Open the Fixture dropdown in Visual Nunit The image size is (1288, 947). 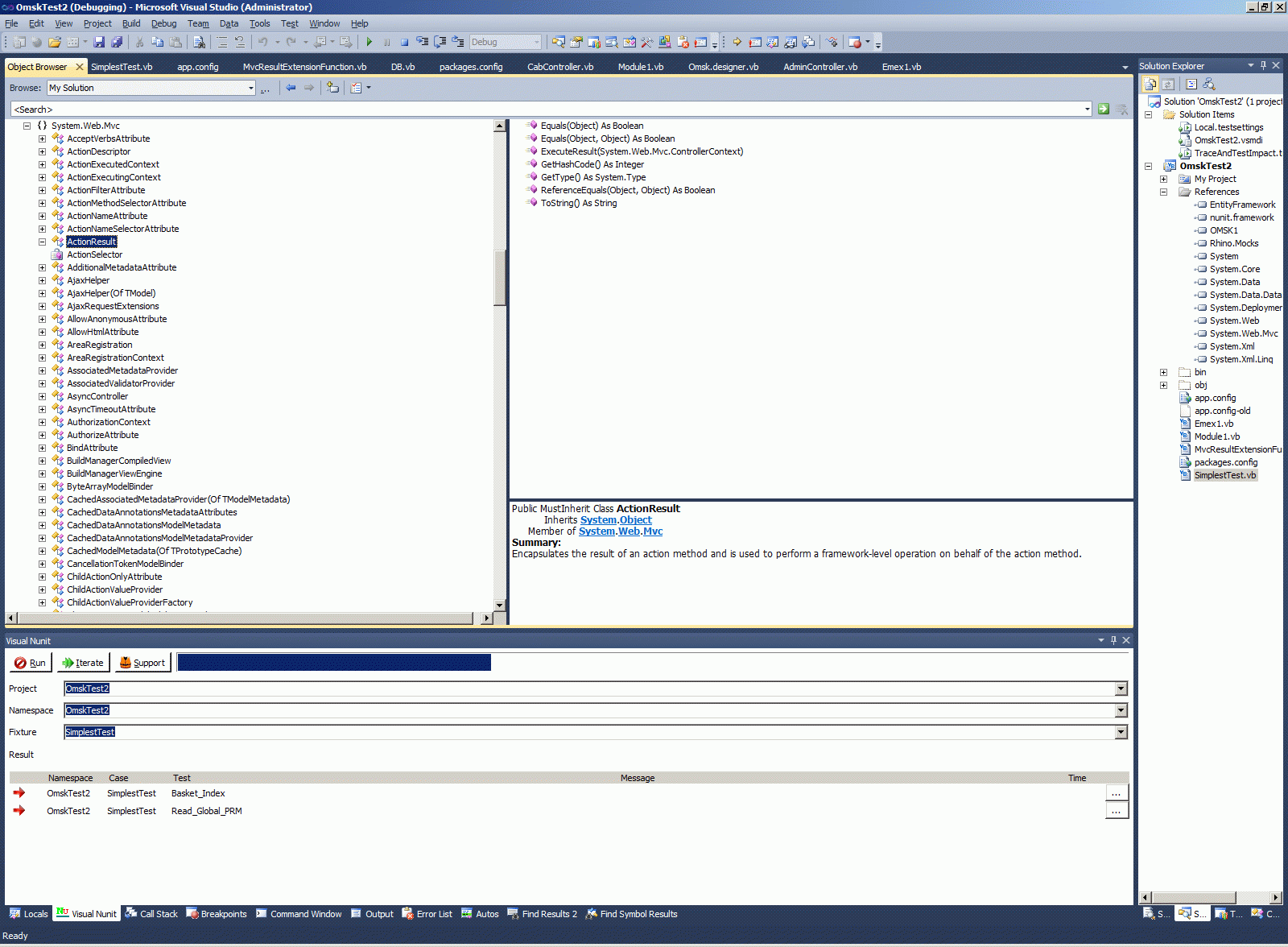coord(1121,732)
